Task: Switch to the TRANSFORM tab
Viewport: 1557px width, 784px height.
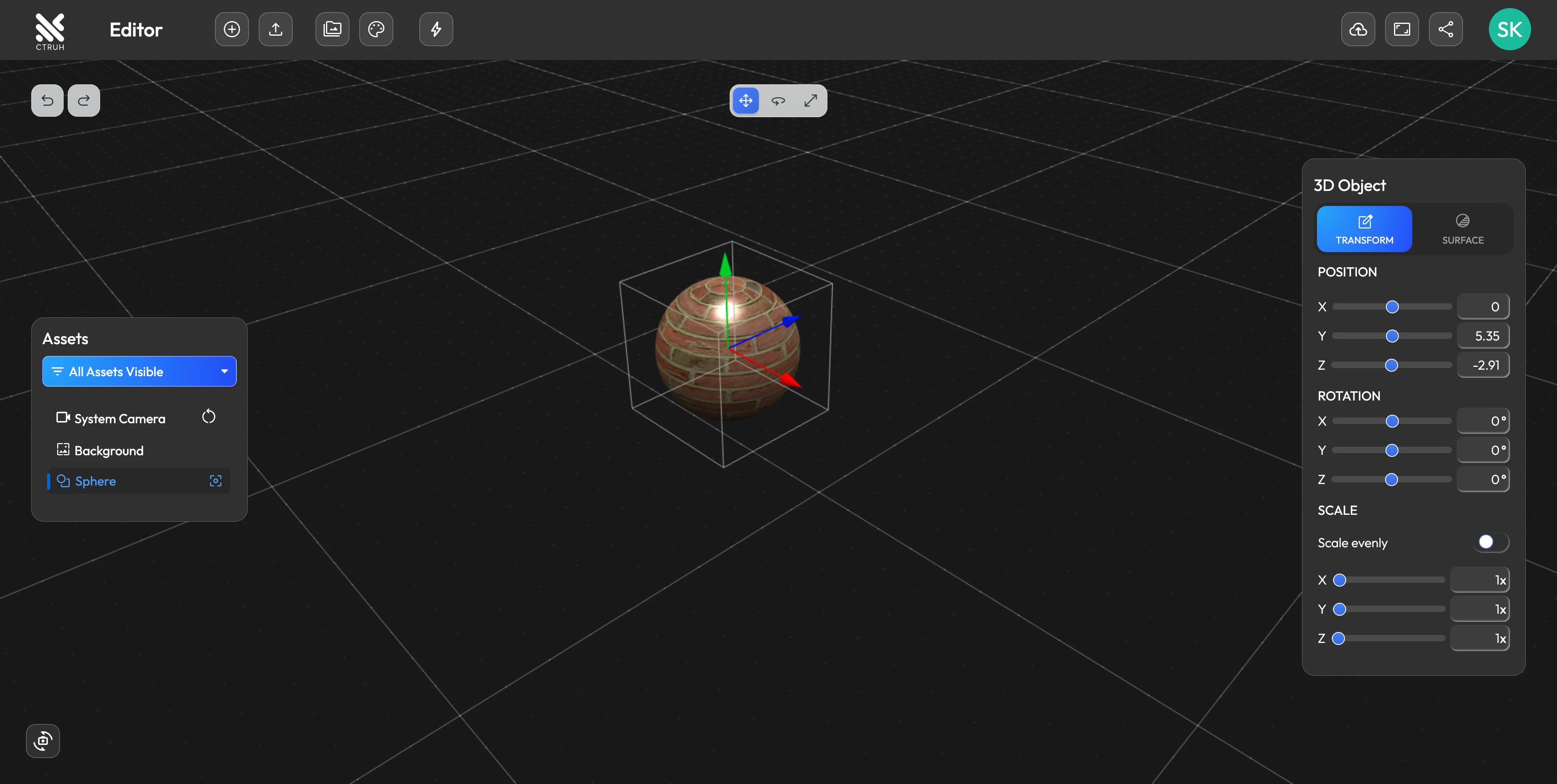Action: pos(1364,229)
